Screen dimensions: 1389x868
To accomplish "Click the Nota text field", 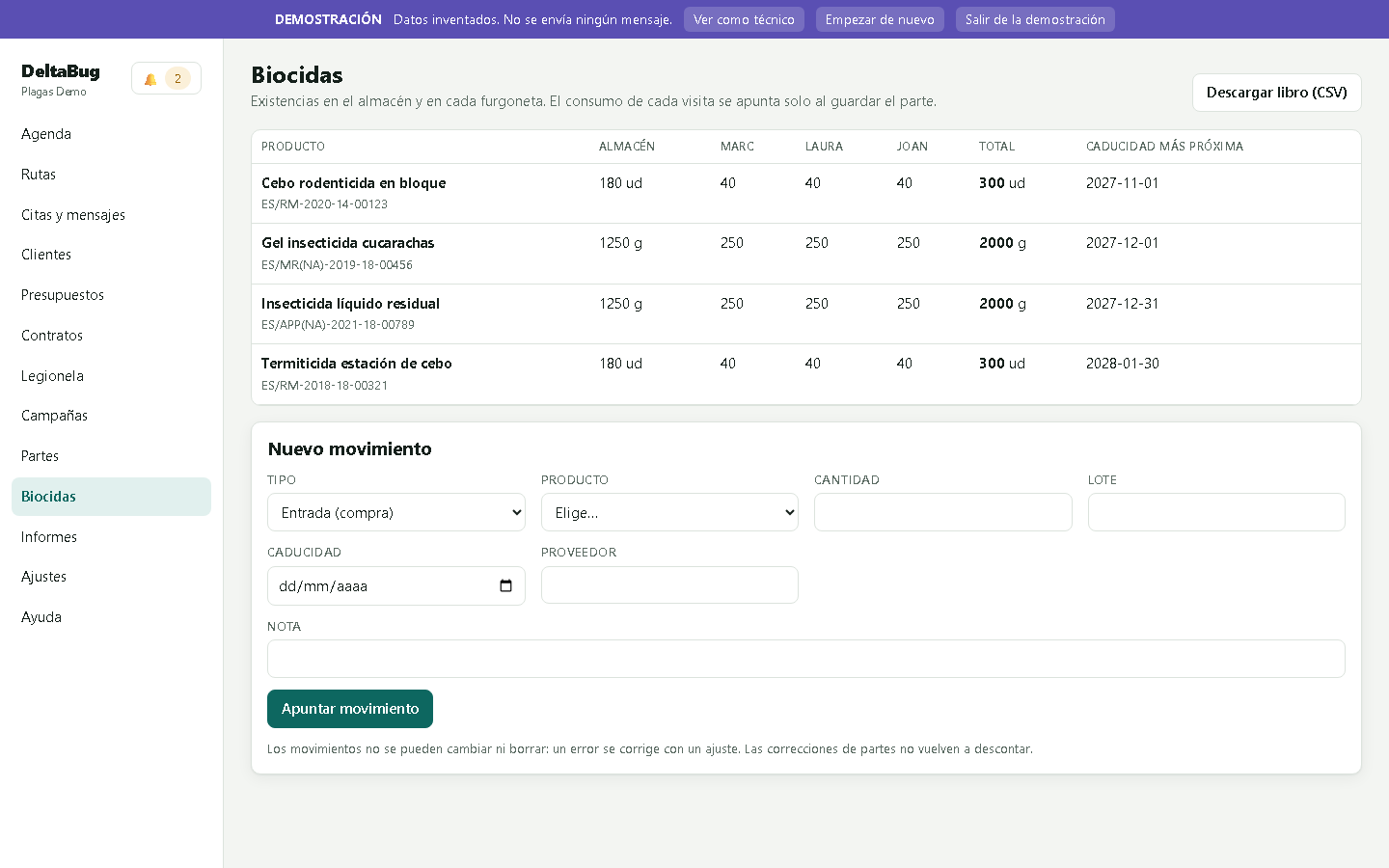I will (x=806, y=659).
